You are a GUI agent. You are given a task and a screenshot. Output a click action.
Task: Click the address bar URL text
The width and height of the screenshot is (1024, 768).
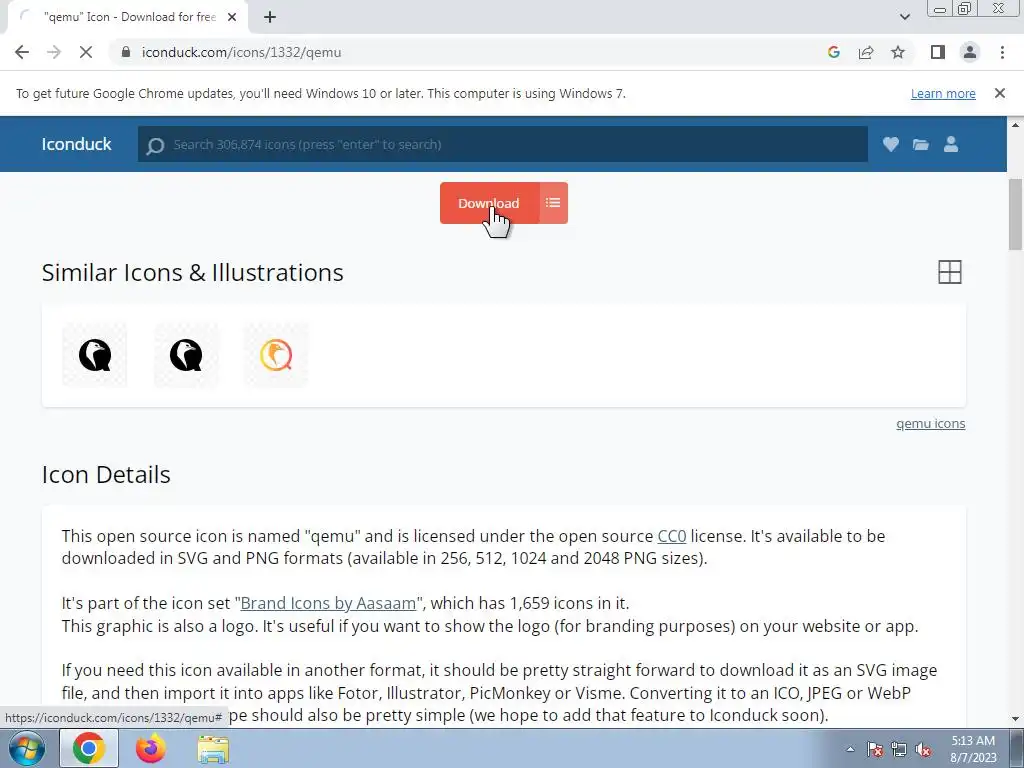[x=241, y=52]
